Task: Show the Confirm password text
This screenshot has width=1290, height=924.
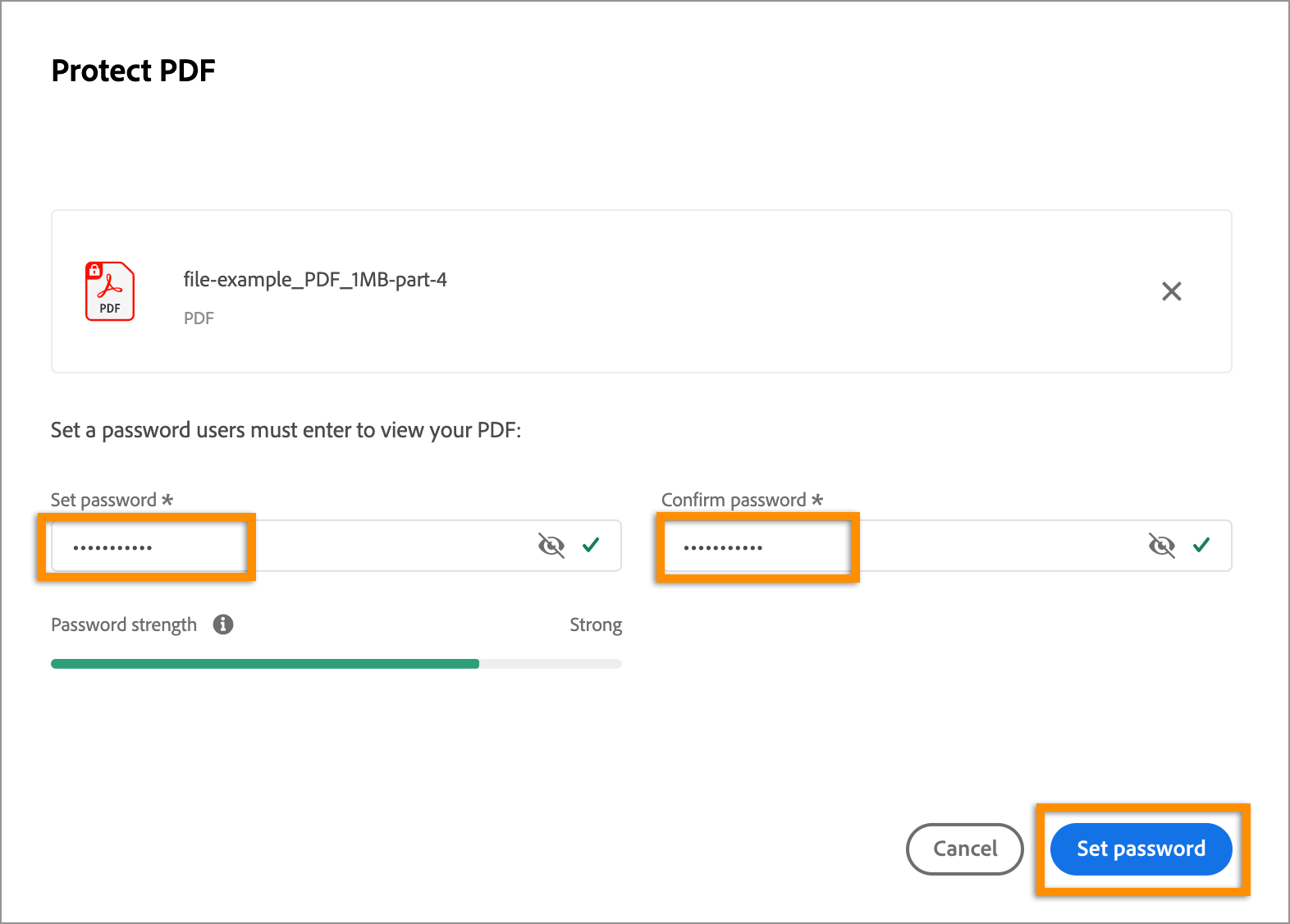Action: pos(1163,545)
